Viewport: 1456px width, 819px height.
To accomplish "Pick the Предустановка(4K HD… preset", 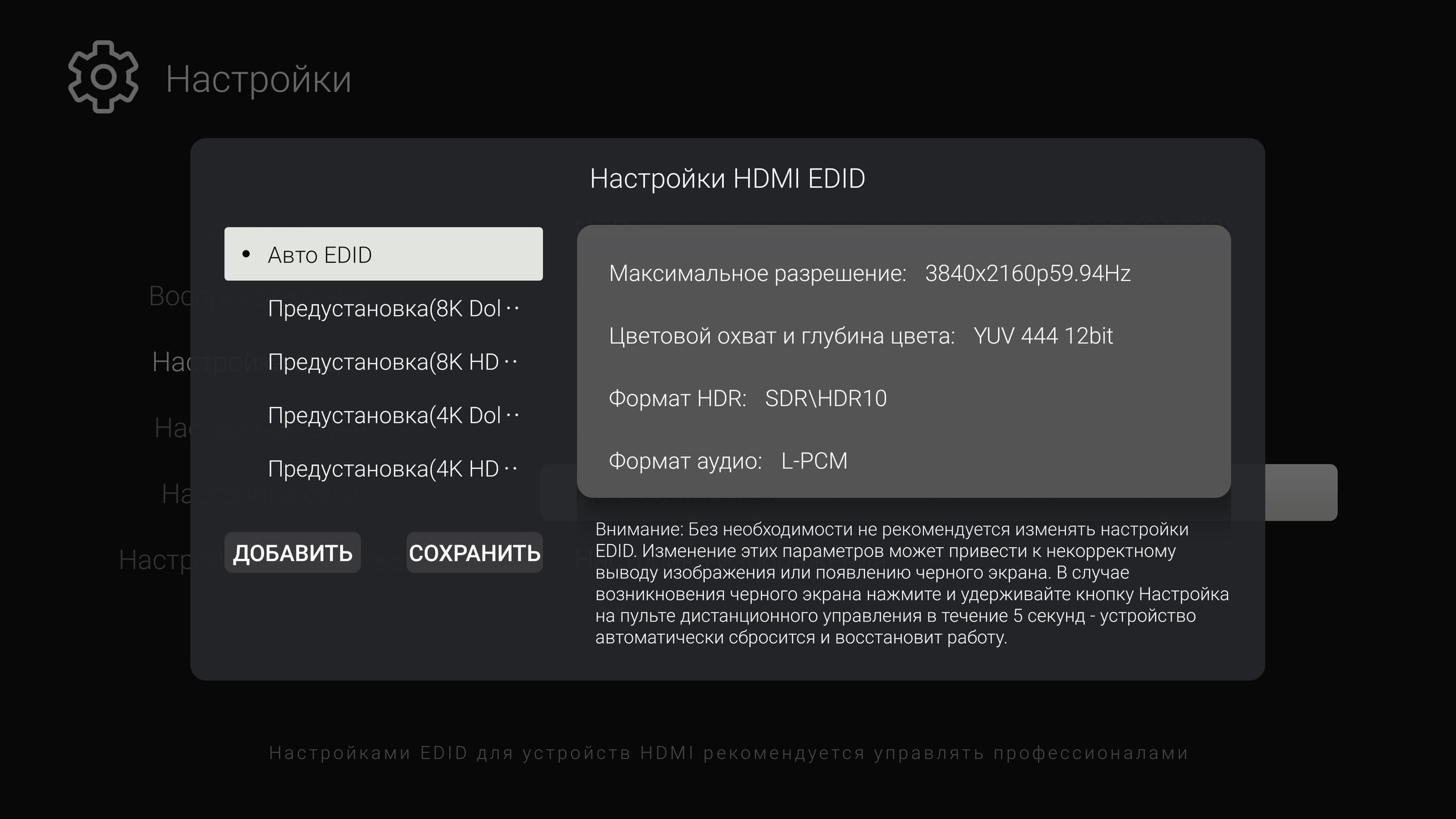I will 393,469.
